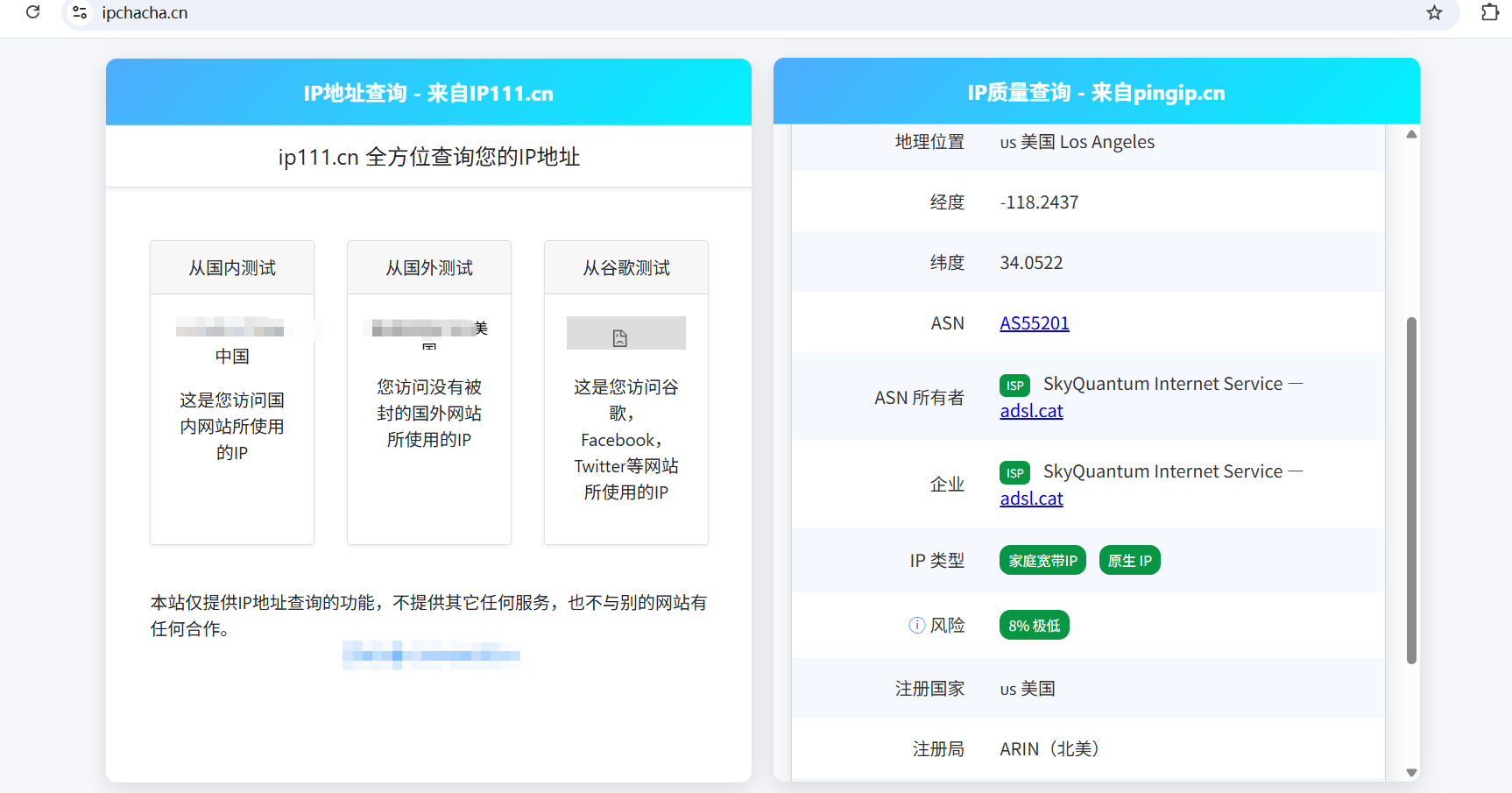The height and width of the screenshot is (793, 1512).
Task: Click the 注册国家 value us 美国
Action: [x=1028, y=689]
